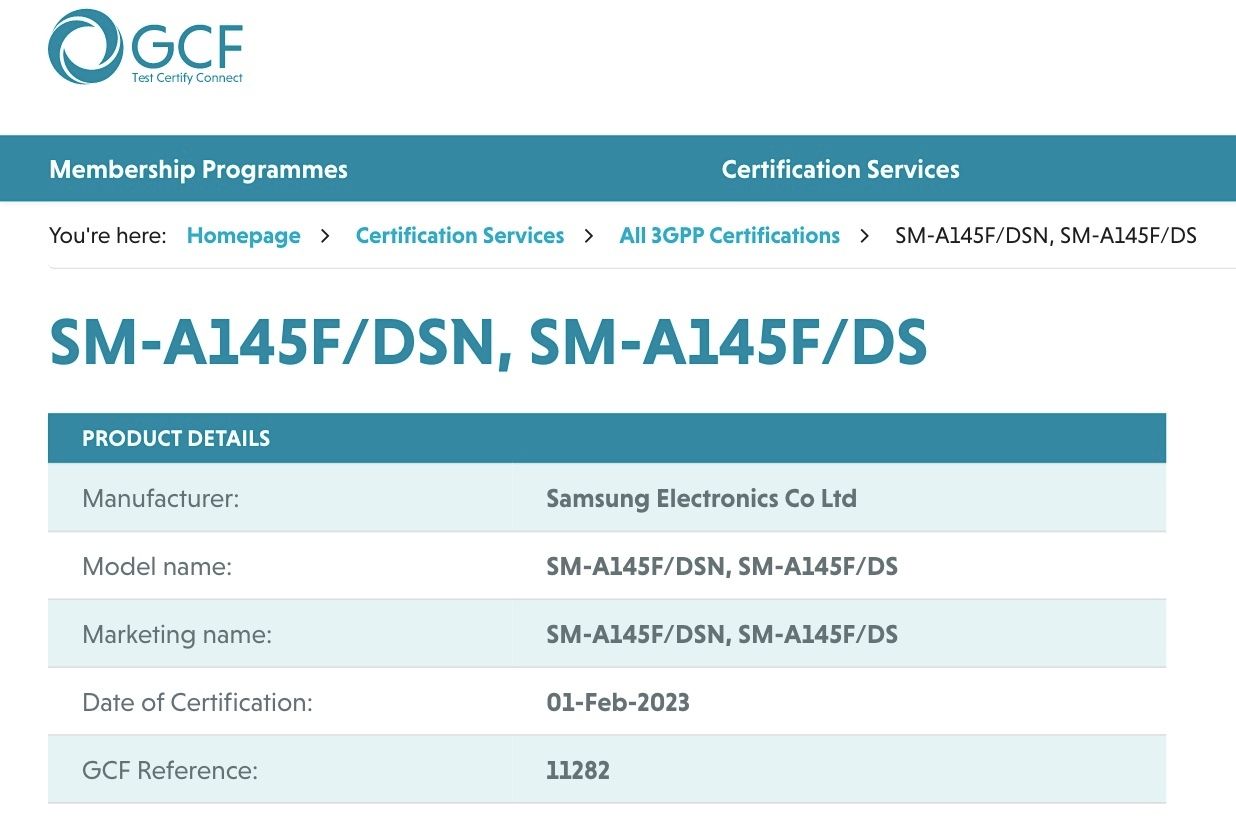Screen dimensions: 1236x817
Task: Open the Certification Services breadcrumb link
Action: (460, 236)
